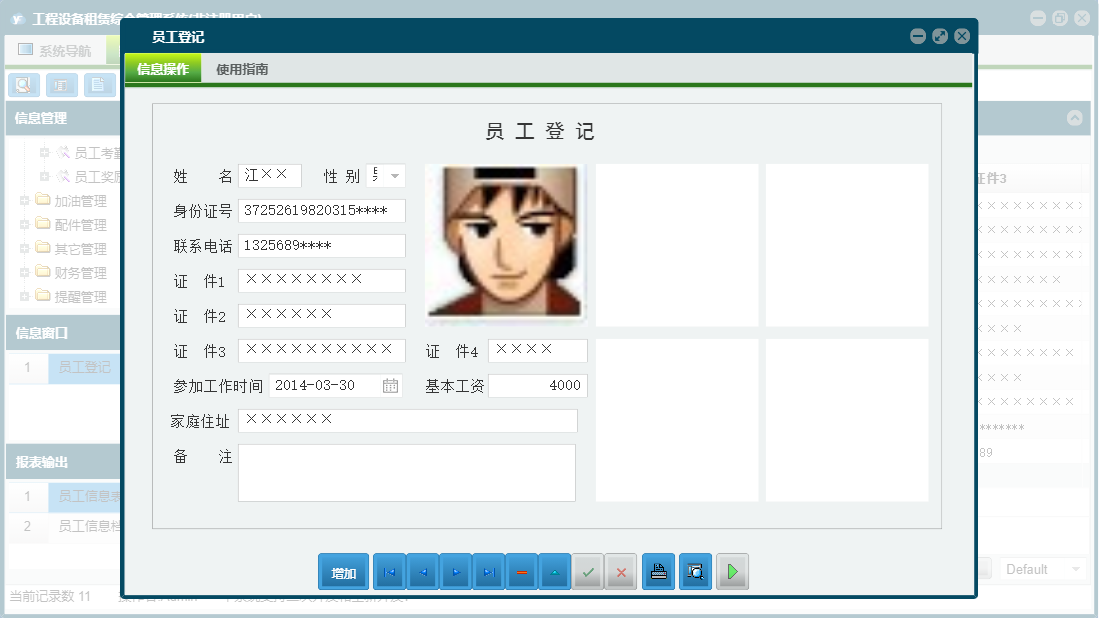This screenshot has width=1099, height=618.
Task: Click the 备注 remarks text area
Action: point(407,473)
